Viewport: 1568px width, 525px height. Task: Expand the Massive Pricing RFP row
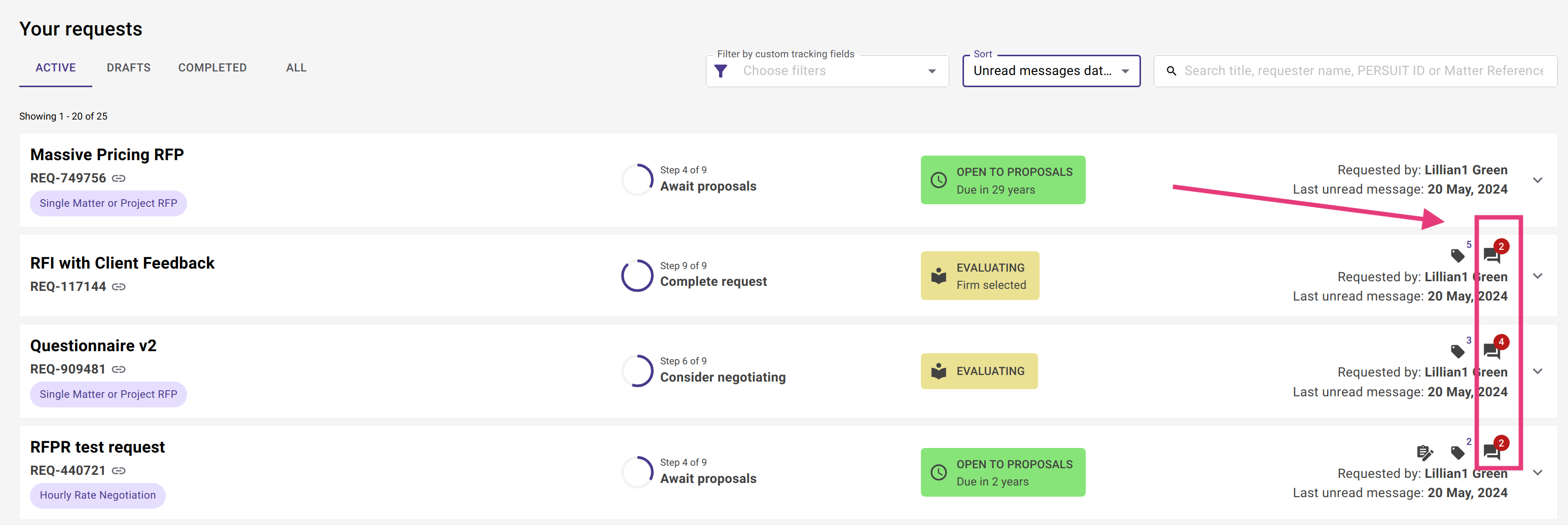pyautogui.click(x=1538, y=180)
